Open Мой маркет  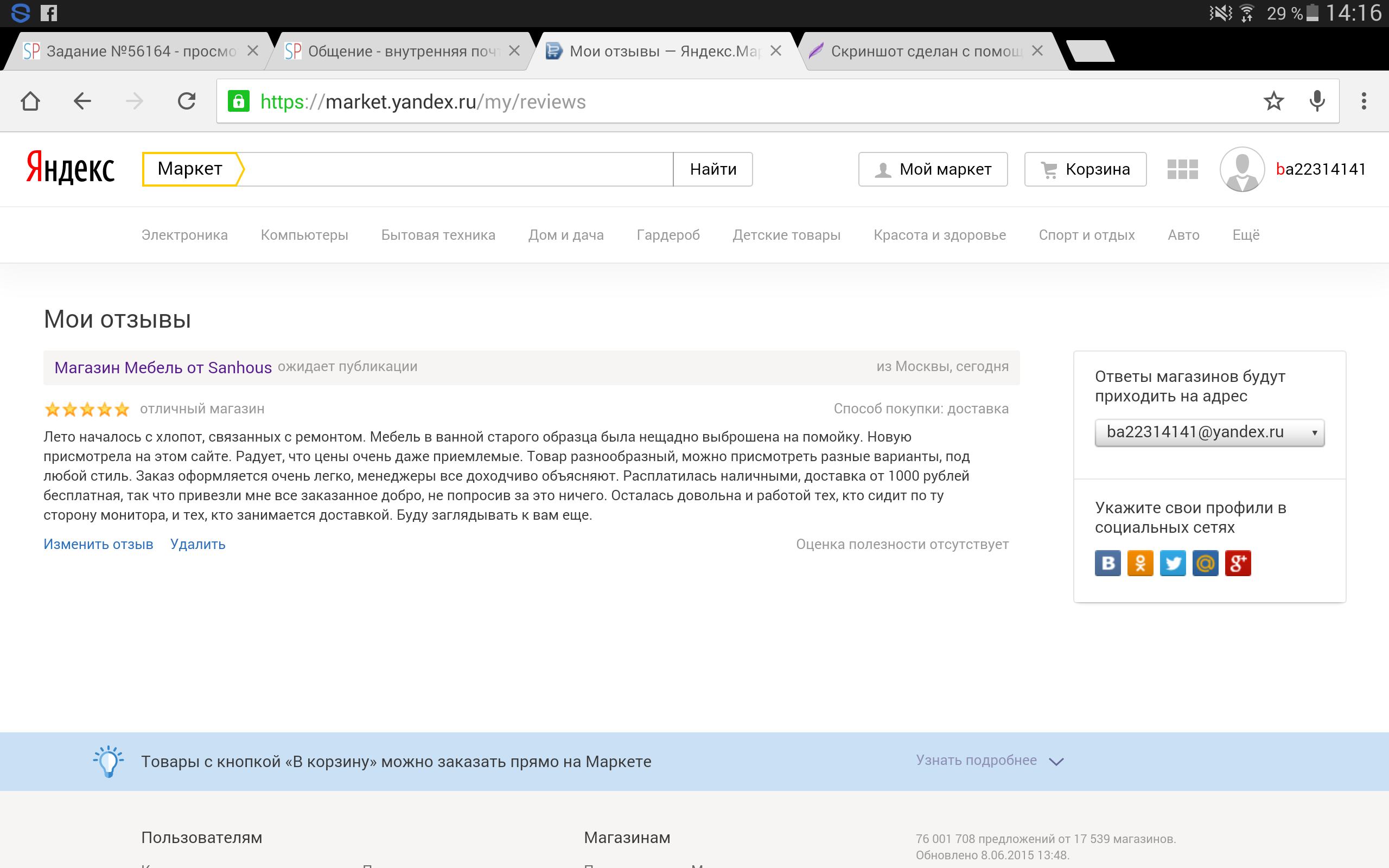pos(933,169)
